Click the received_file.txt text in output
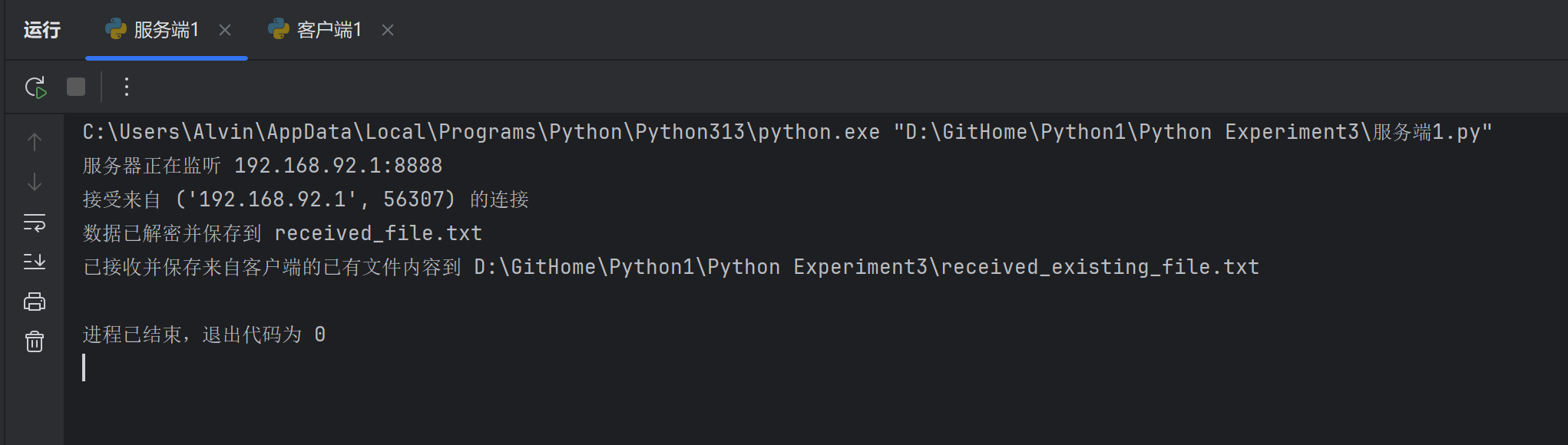The width and height of the screenshot is (1568, 445). [378, 233]
